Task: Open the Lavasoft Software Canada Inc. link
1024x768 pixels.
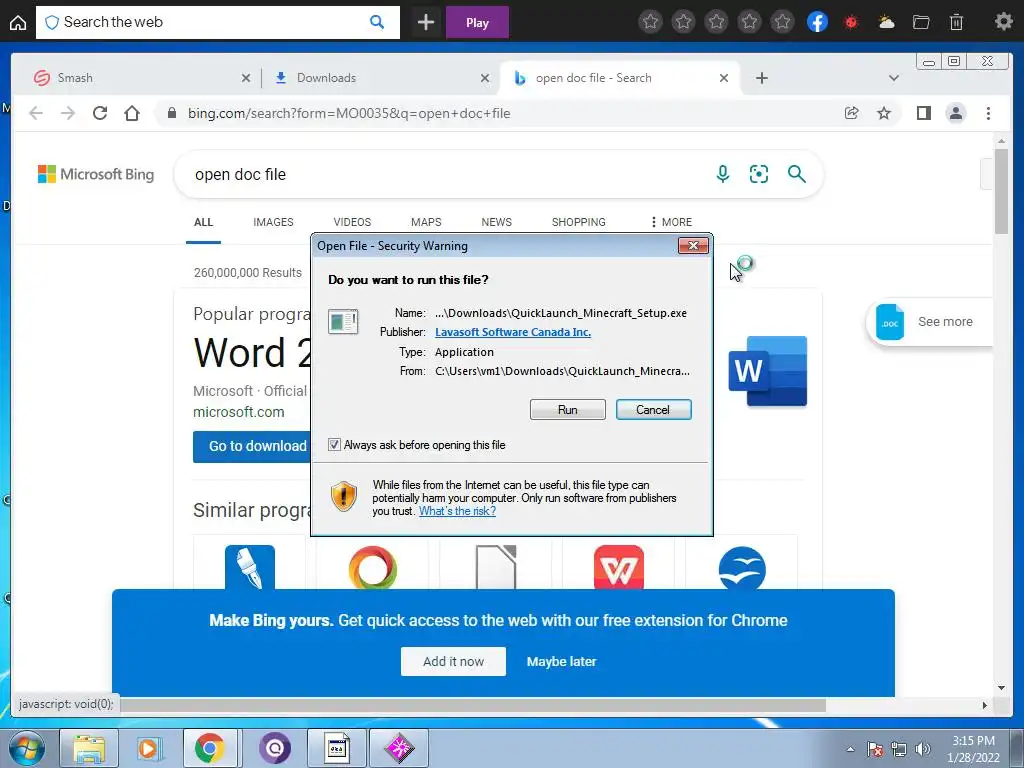Action: [x=513, y=332]
